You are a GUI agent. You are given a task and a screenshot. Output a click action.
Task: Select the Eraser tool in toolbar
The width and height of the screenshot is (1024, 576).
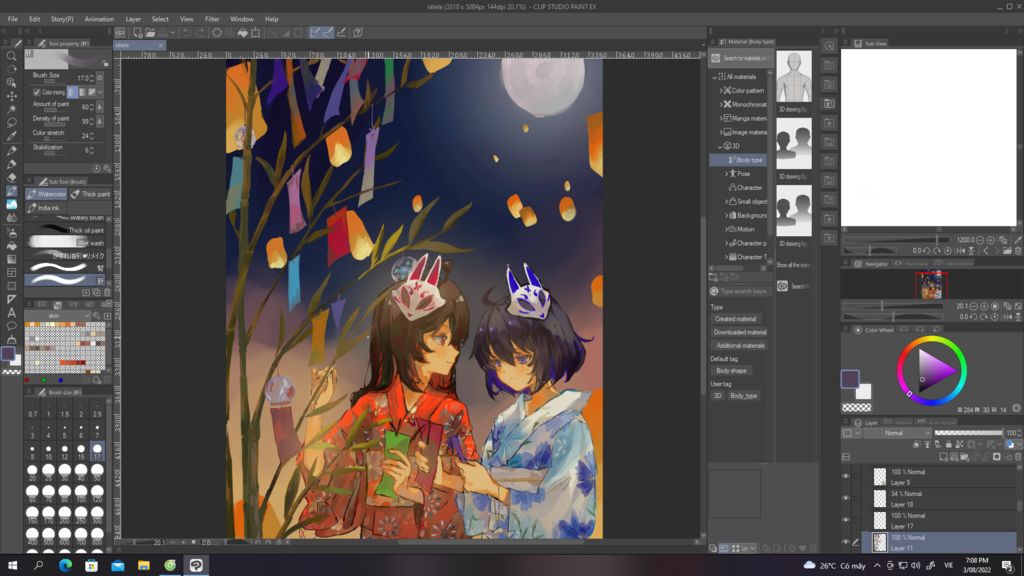11,178
